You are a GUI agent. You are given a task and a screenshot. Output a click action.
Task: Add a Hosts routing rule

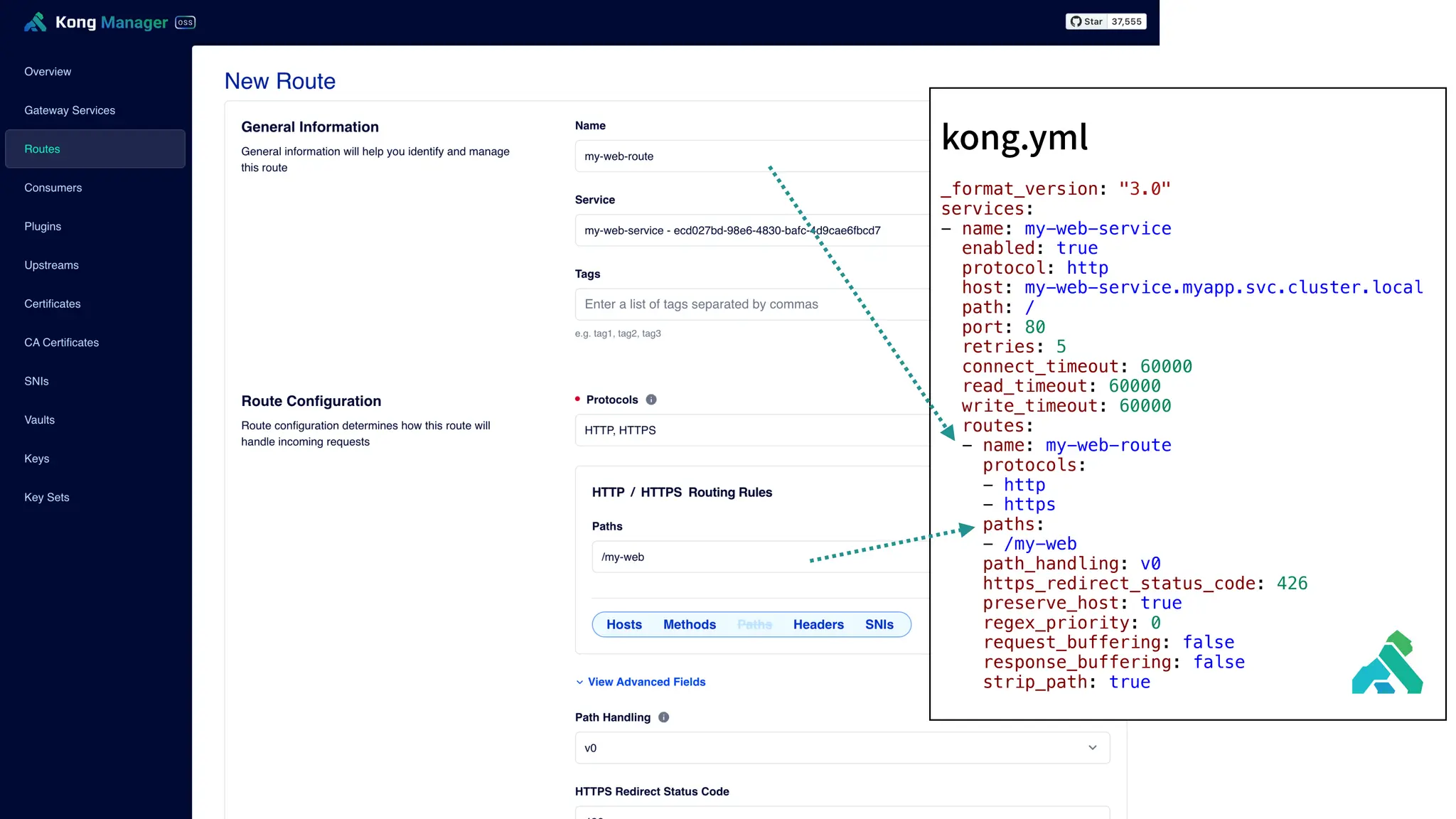coord(624,624)
